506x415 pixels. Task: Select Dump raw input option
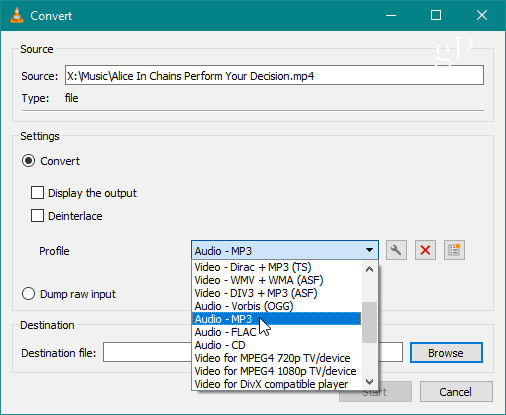(28, 294)
